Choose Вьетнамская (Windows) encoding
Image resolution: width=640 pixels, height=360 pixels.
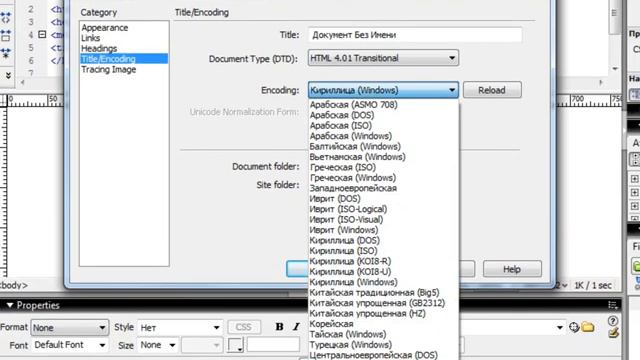coord(384,157)
